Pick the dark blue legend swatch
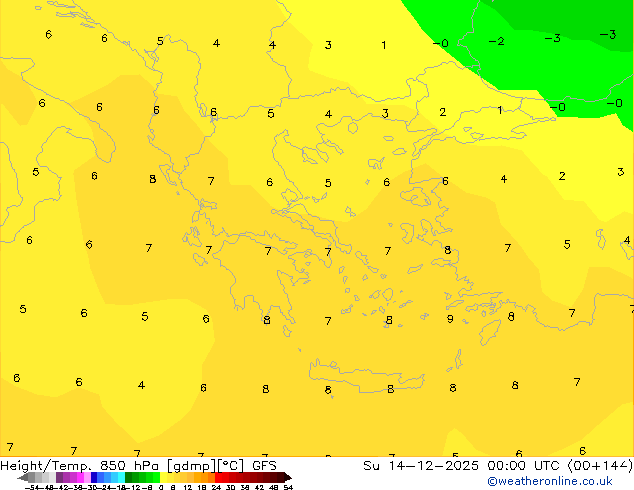Viewport: 634px width, 490px height. [94, 477]
